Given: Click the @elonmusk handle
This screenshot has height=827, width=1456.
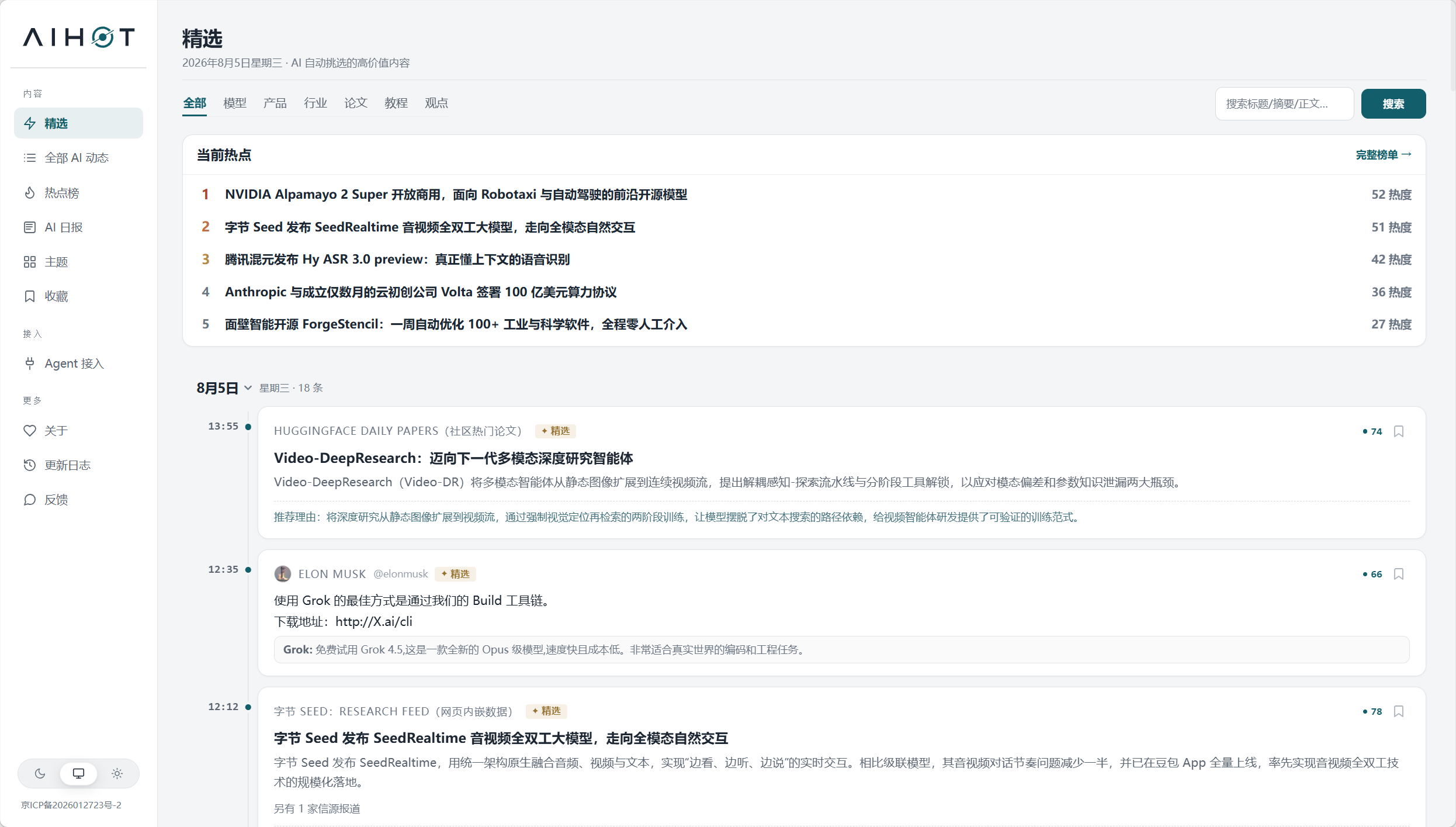Looking at the screenshot, I should coord(401,574).
